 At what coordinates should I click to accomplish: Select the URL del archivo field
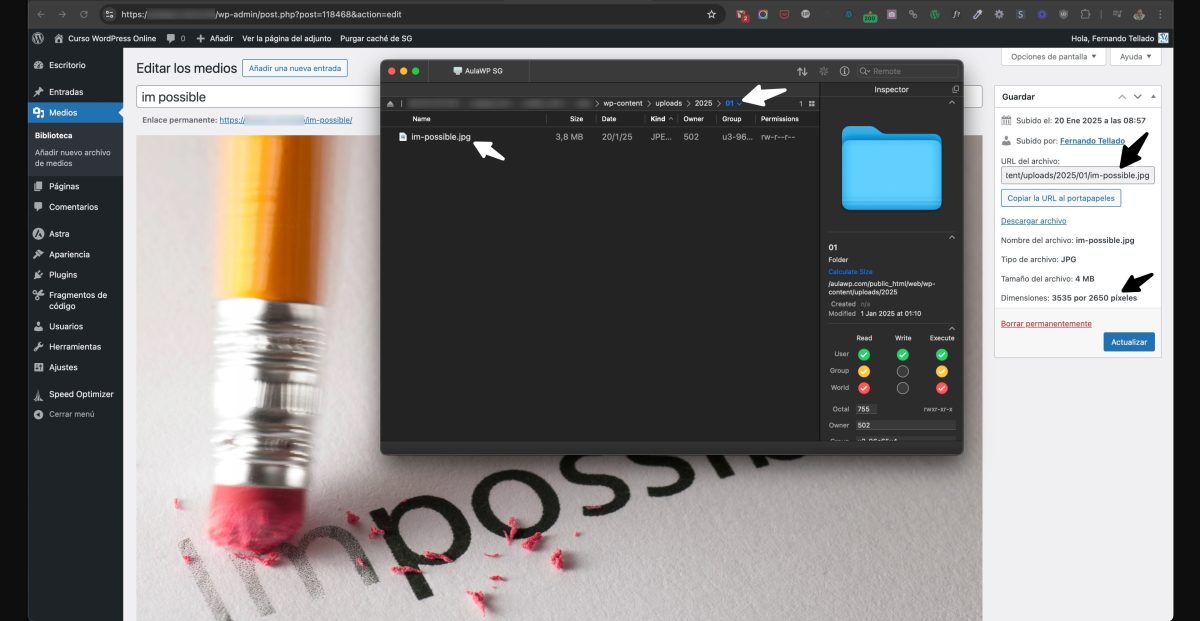[1077, 175]
